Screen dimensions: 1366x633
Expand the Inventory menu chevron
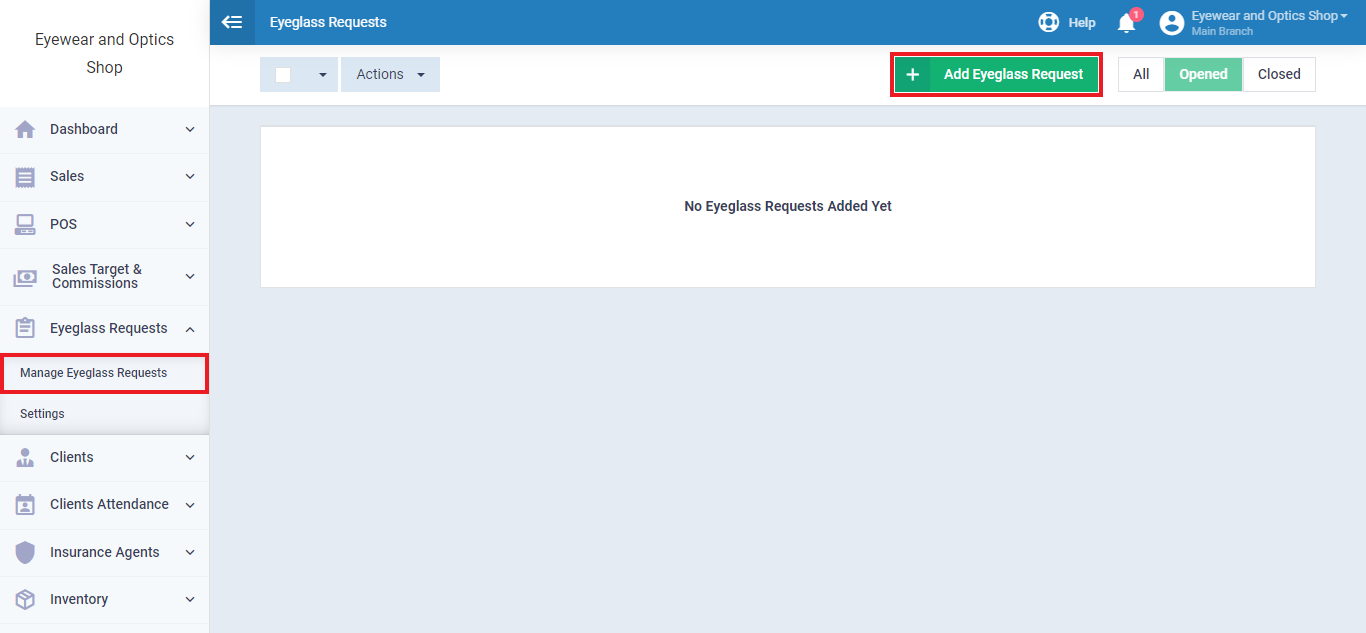point(190,599)
